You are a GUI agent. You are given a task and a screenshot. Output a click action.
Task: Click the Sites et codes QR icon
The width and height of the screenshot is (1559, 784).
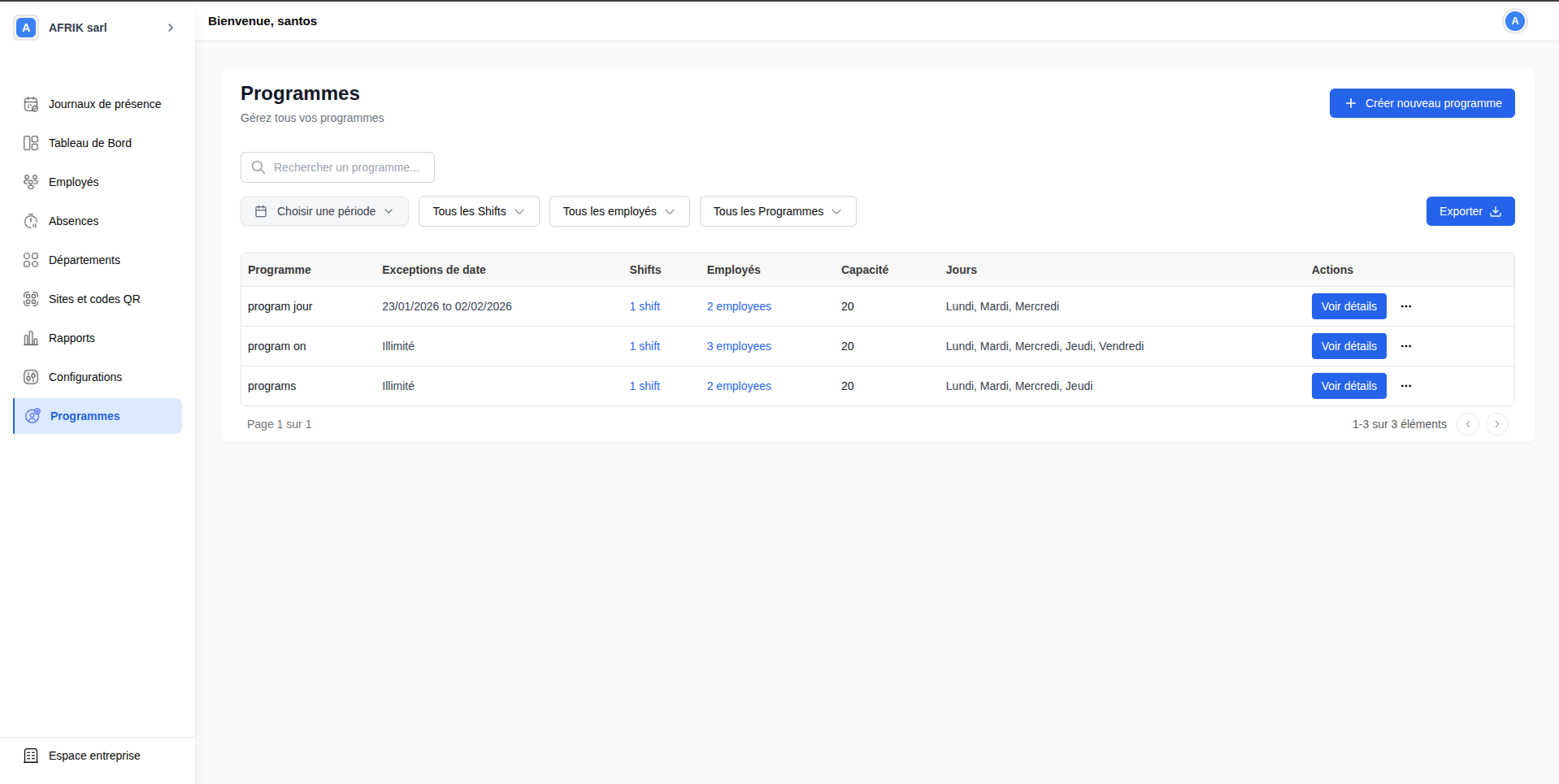(31, 299)
